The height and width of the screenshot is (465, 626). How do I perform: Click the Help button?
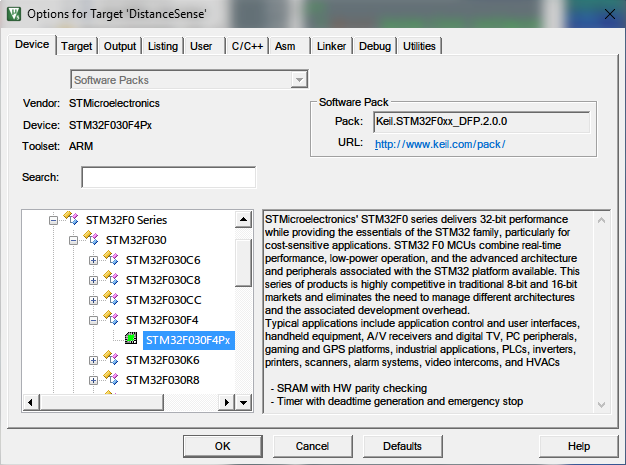579,446
